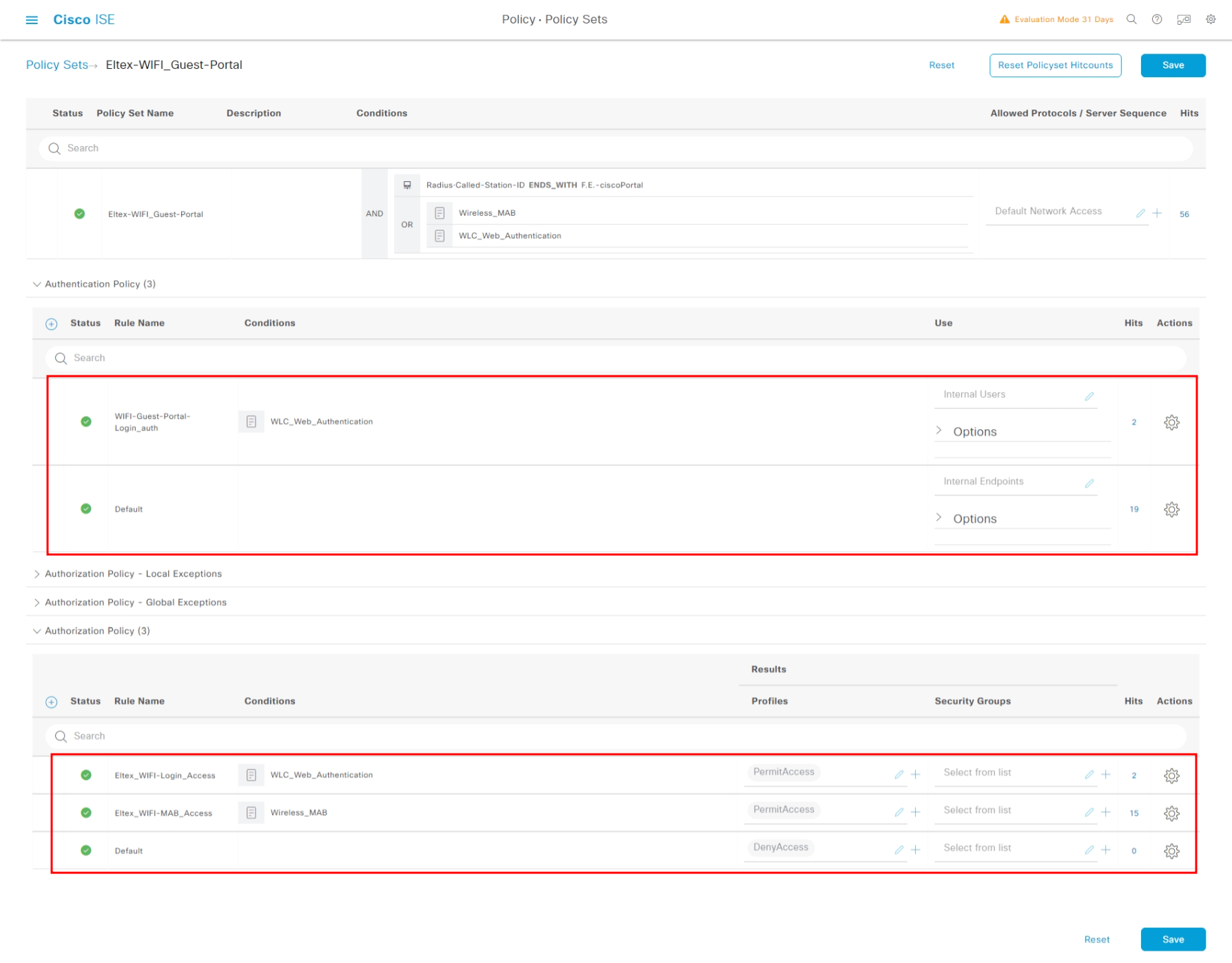The width and height of the screenshot is (1232, 963).
Task: Click the bottom Reset link
Action: [x=1097, y=940]
